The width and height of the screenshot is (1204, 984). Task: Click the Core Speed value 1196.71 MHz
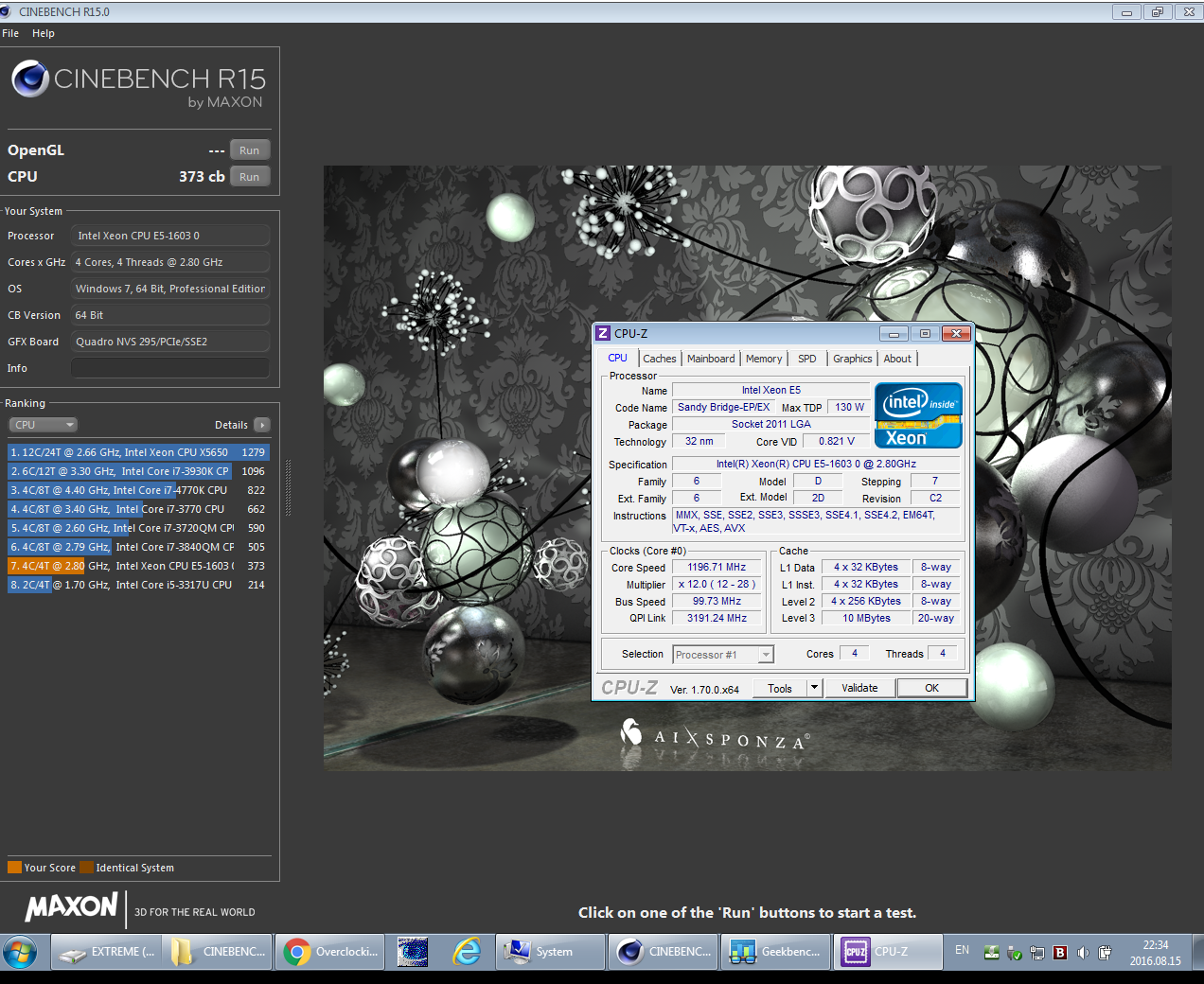pyautogui.click(x=717, y=567)
